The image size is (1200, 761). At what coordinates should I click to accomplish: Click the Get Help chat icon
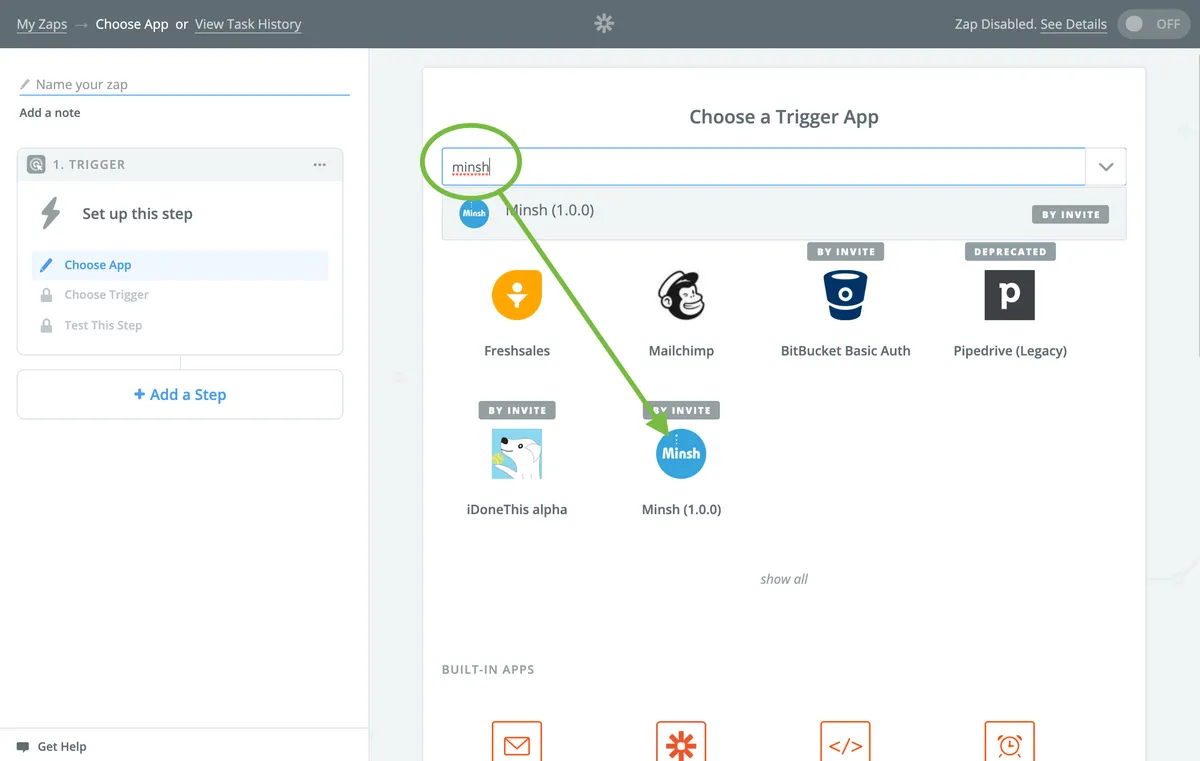[23, 747]
